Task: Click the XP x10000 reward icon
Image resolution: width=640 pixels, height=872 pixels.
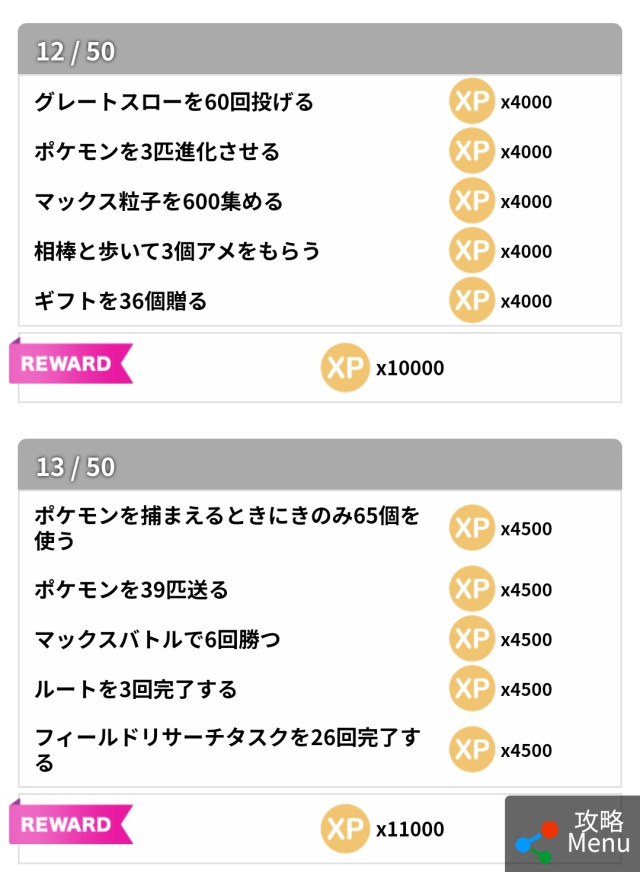Action: point(345,368)
